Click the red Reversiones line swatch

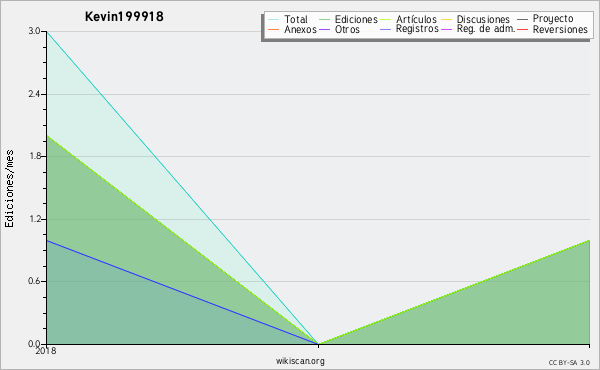[x=522, y=29]
